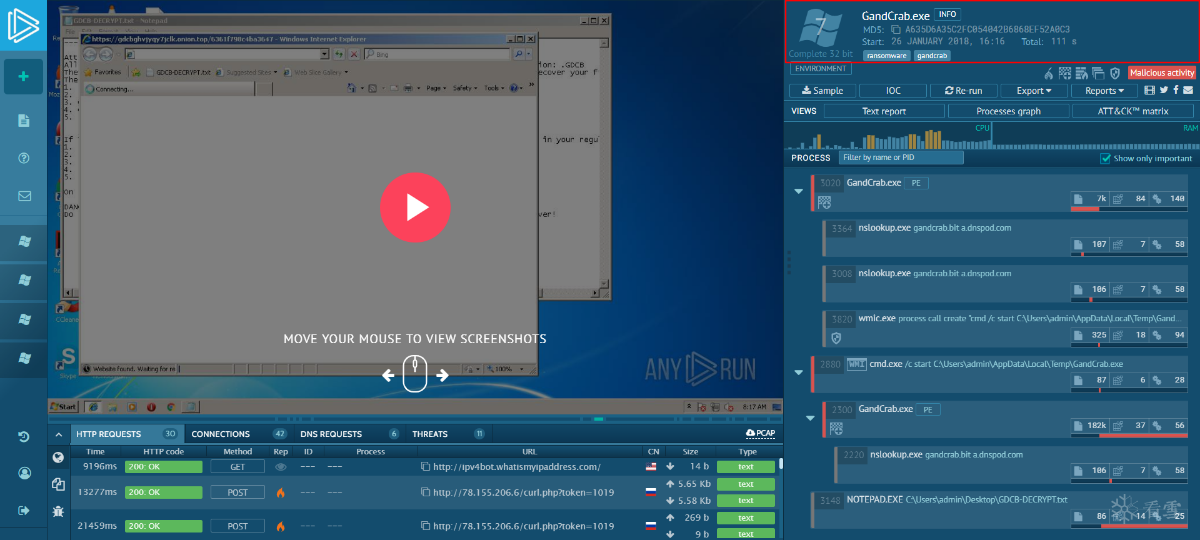The width and height of the screenshot is (1200, 540).
Task: Toggle the Show only important checkbox
Action: tap(1106, 158)
